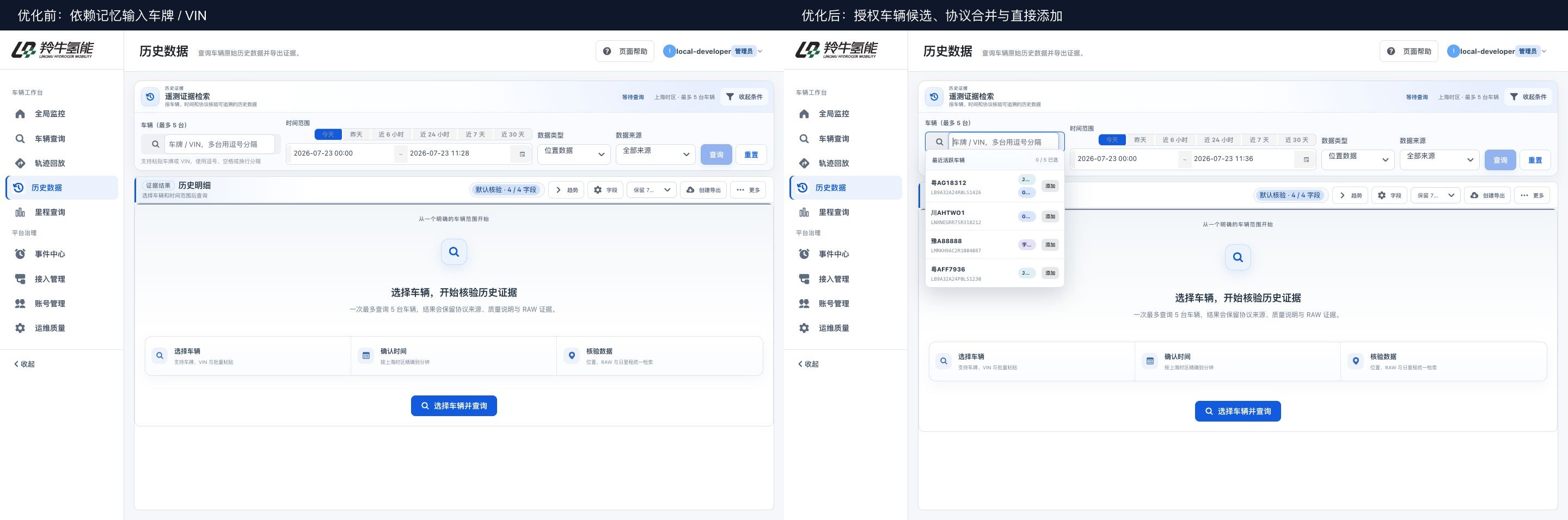Click the 轨迹回放 direction icon in the 优化后 sidebar
Image resolution: width=1568 pixels, height=520 pixels.
point(804,163)
